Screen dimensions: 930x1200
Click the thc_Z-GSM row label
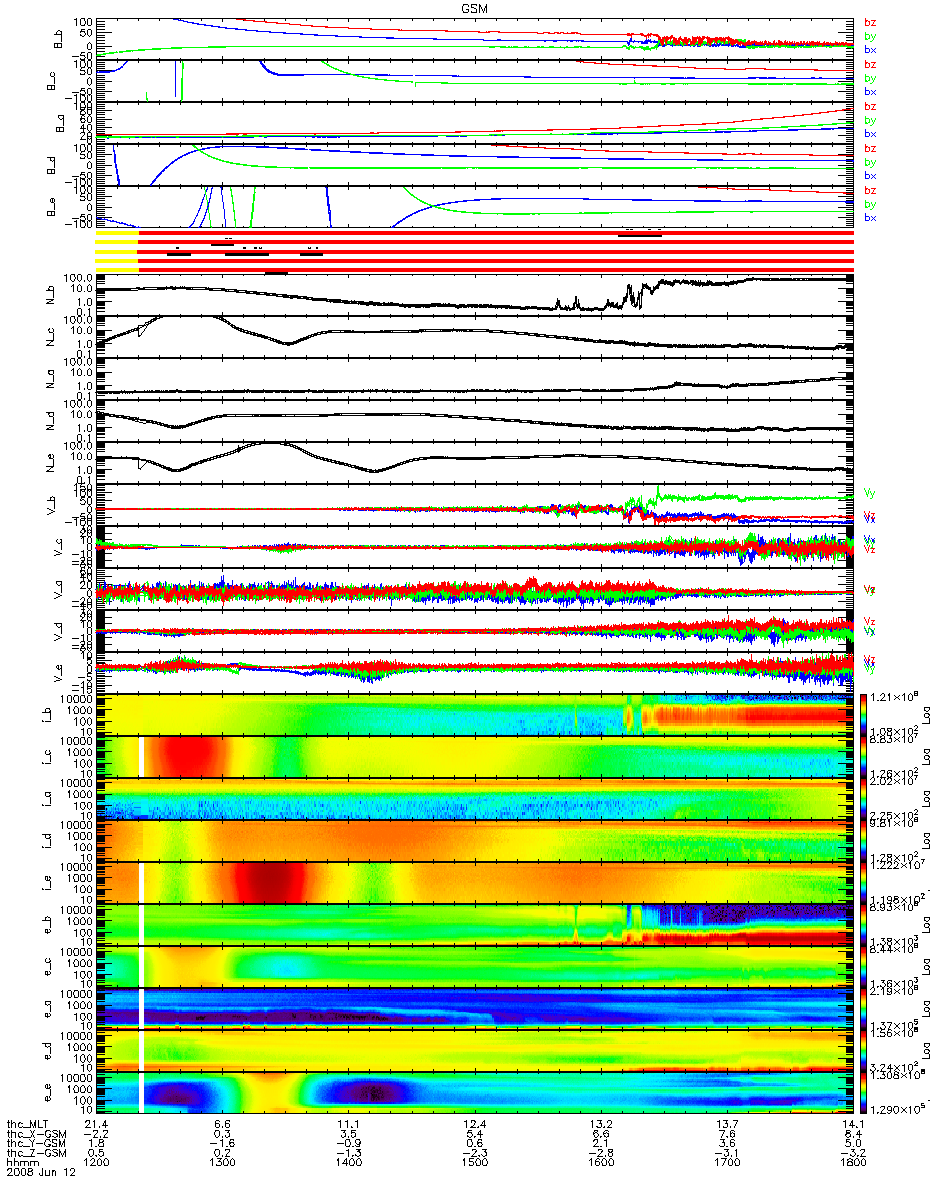click(34, 1155)
